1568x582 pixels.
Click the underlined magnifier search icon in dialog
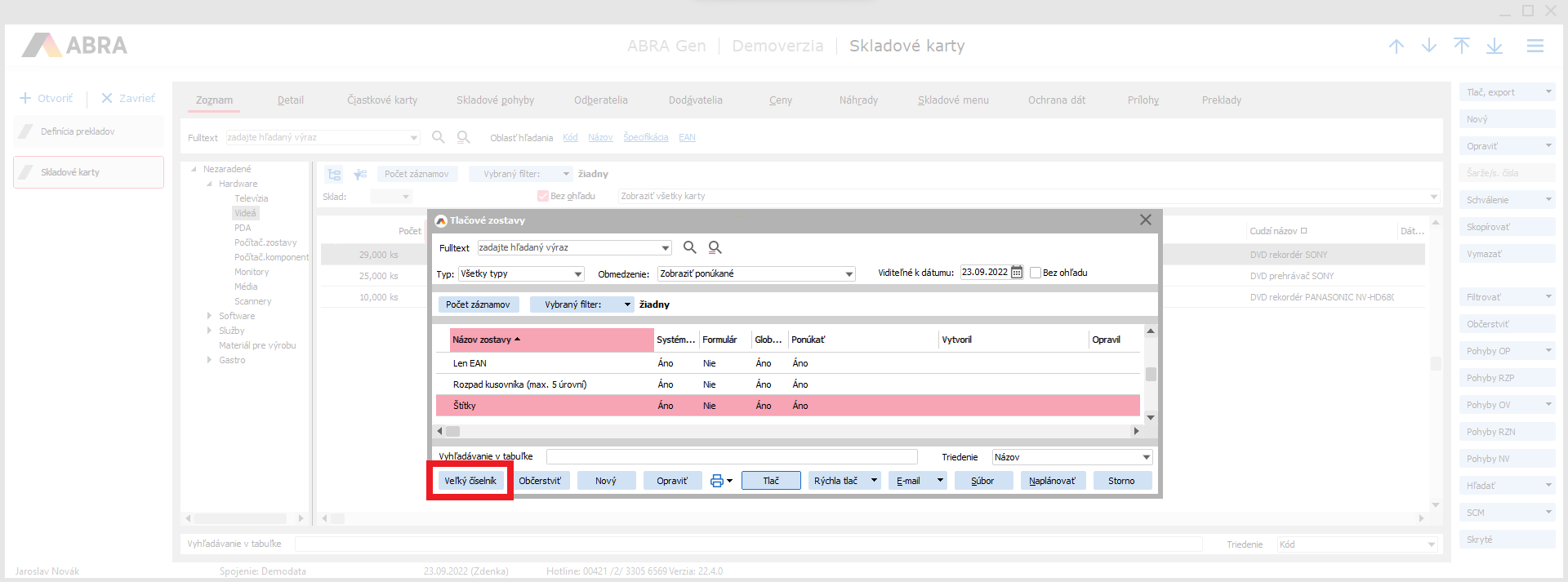click(x=715, y=247)
